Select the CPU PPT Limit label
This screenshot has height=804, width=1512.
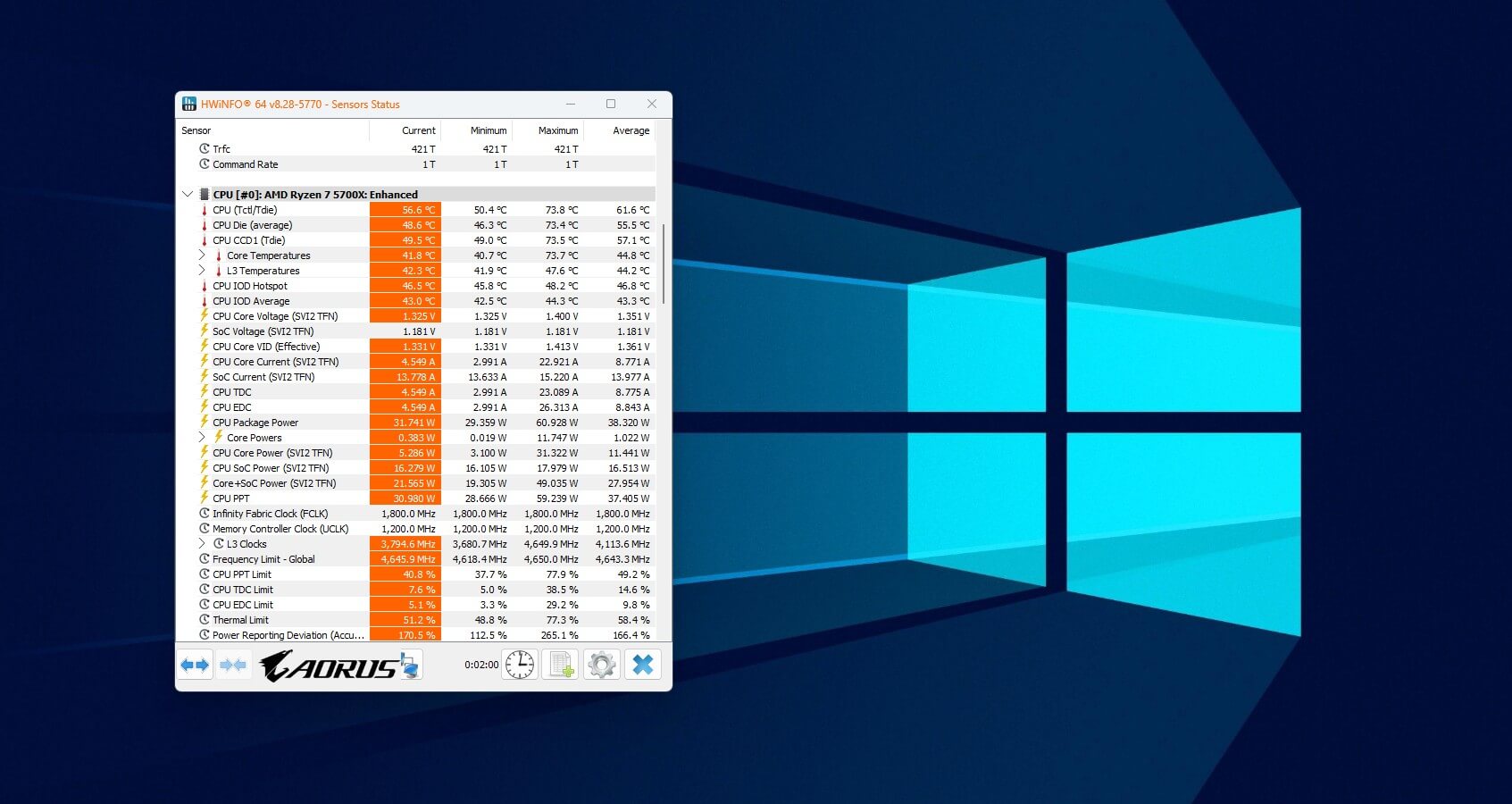pos(242,574)
